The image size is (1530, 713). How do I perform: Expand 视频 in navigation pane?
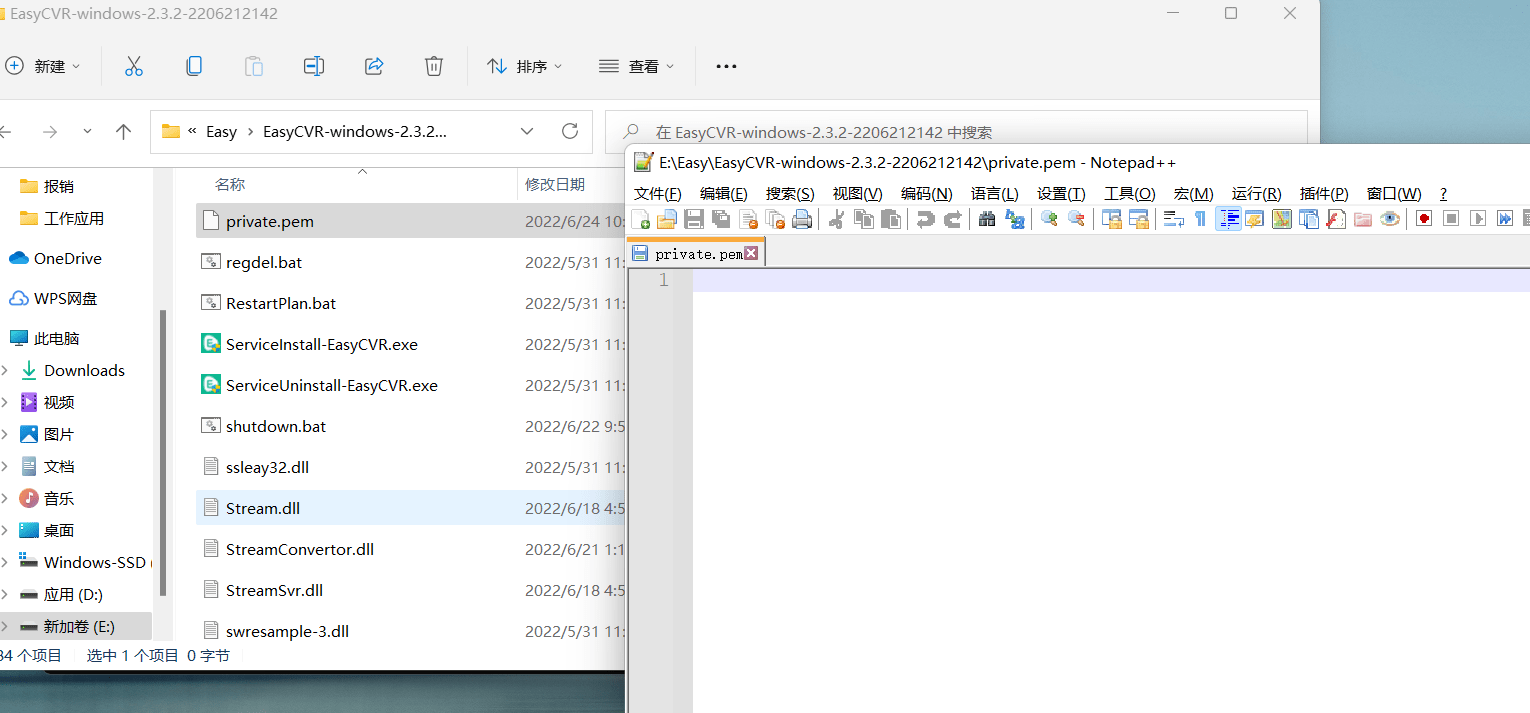(5, 402)
